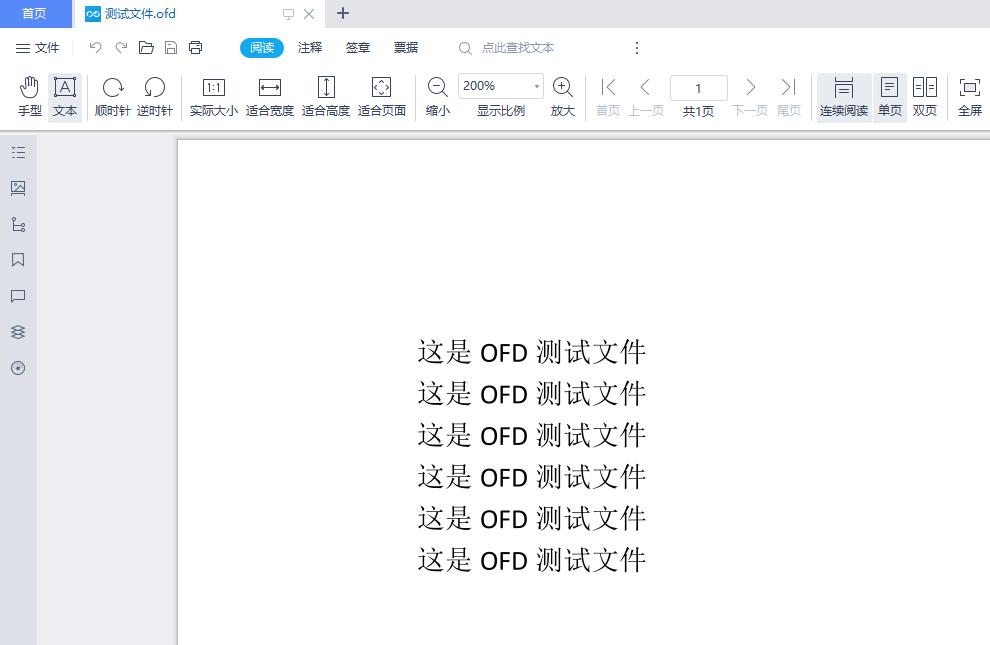Image resolution: width=990 pixels, height=645 pixels.
Task: Open the document outline panel
Action: click(18, 152)
